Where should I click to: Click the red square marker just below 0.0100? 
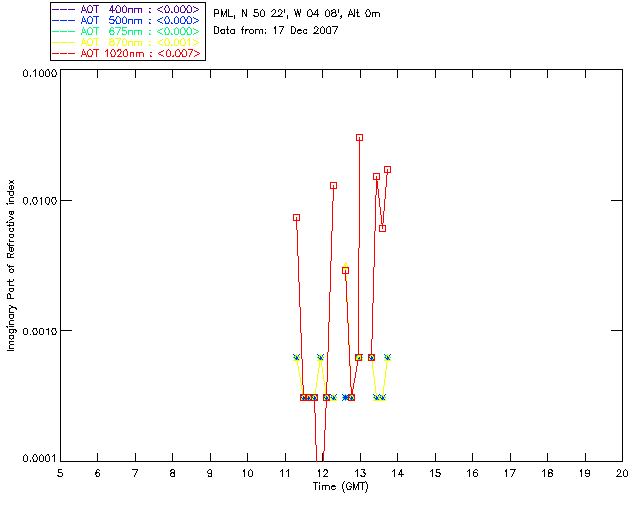(x=296, y=218)
